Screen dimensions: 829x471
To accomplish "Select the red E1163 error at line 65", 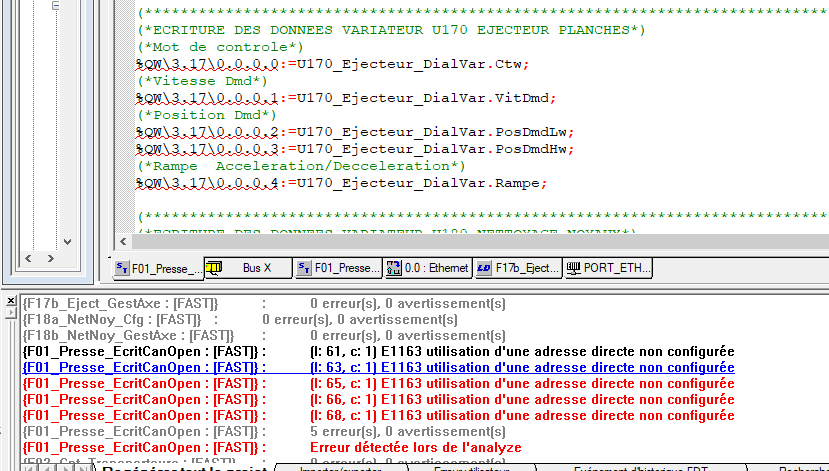I will tap(521, 384).
